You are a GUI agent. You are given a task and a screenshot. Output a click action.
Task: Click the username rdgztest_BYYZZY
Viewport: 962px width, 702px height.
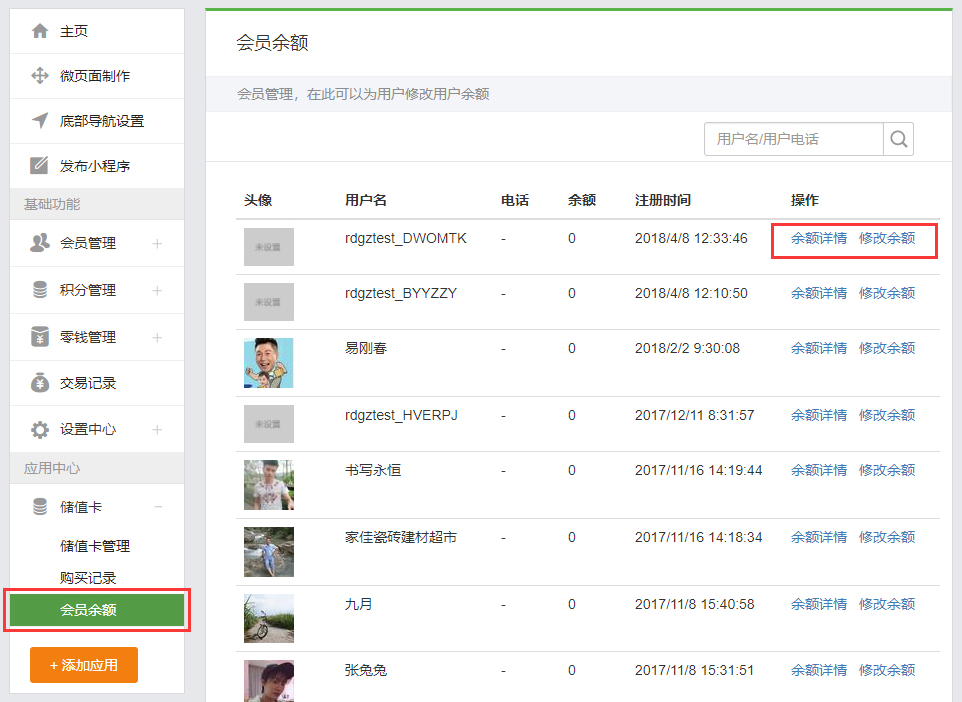pos(401,293)
